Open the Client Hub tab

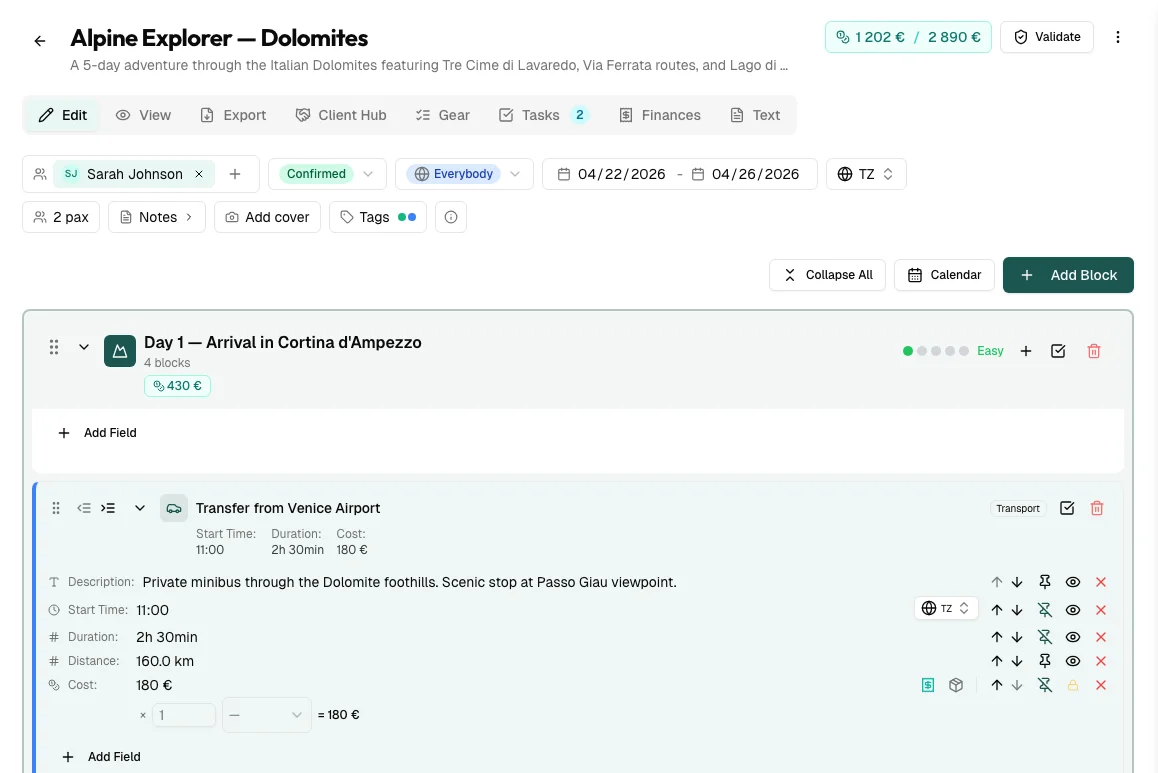click(x=341, y=115)
